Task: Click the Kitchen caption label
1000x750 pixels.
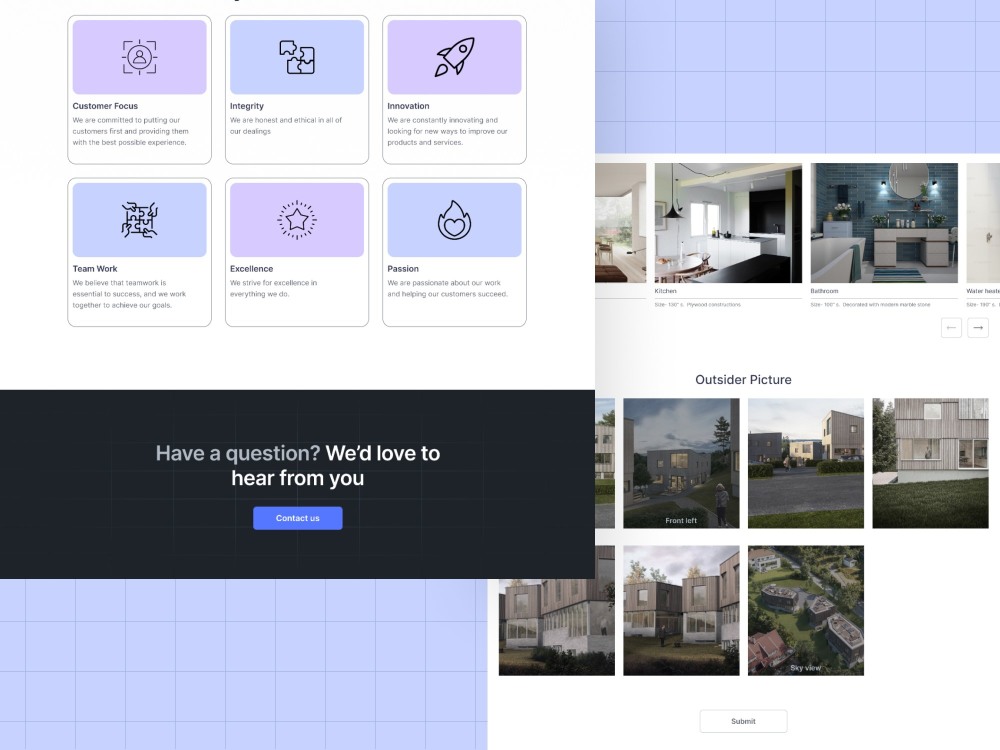Action: pos(665,291)
